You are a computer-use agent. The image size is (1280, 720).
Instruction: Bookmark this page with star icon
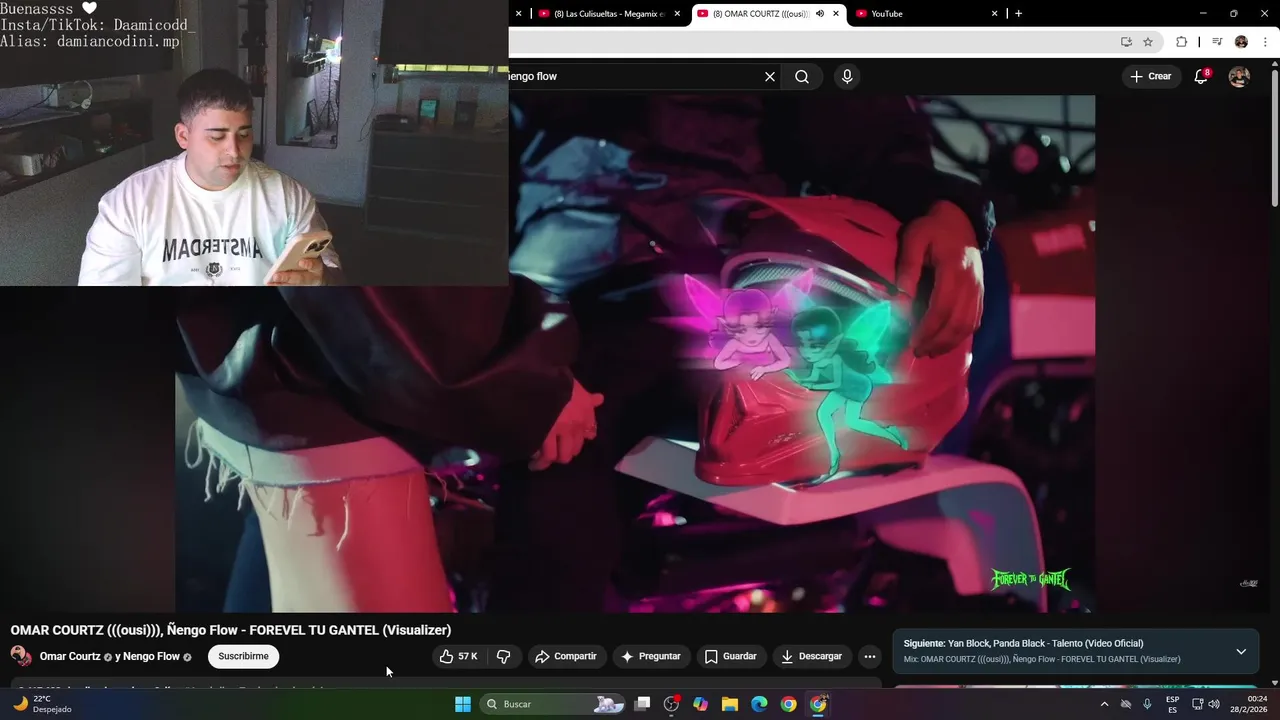click(1148, 42)
